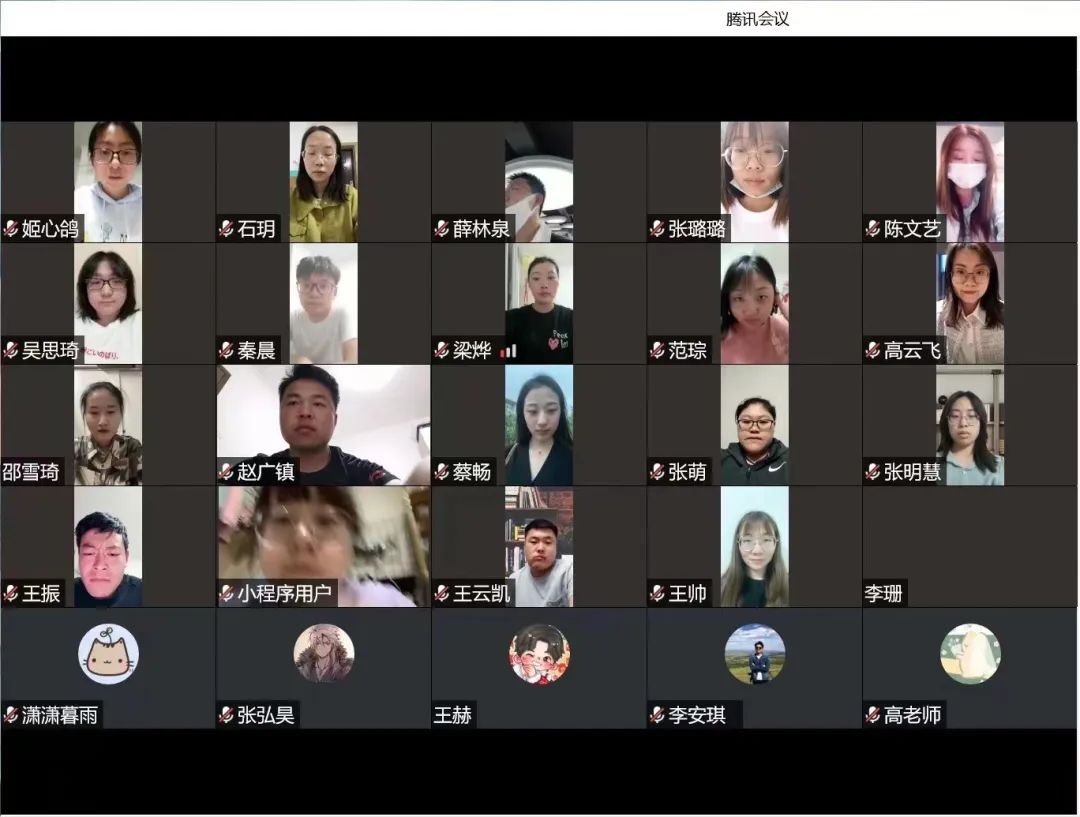1080x817 pixels.
Task: Select the muted mic icon beside 李安琪
Action: click(657, 715)
